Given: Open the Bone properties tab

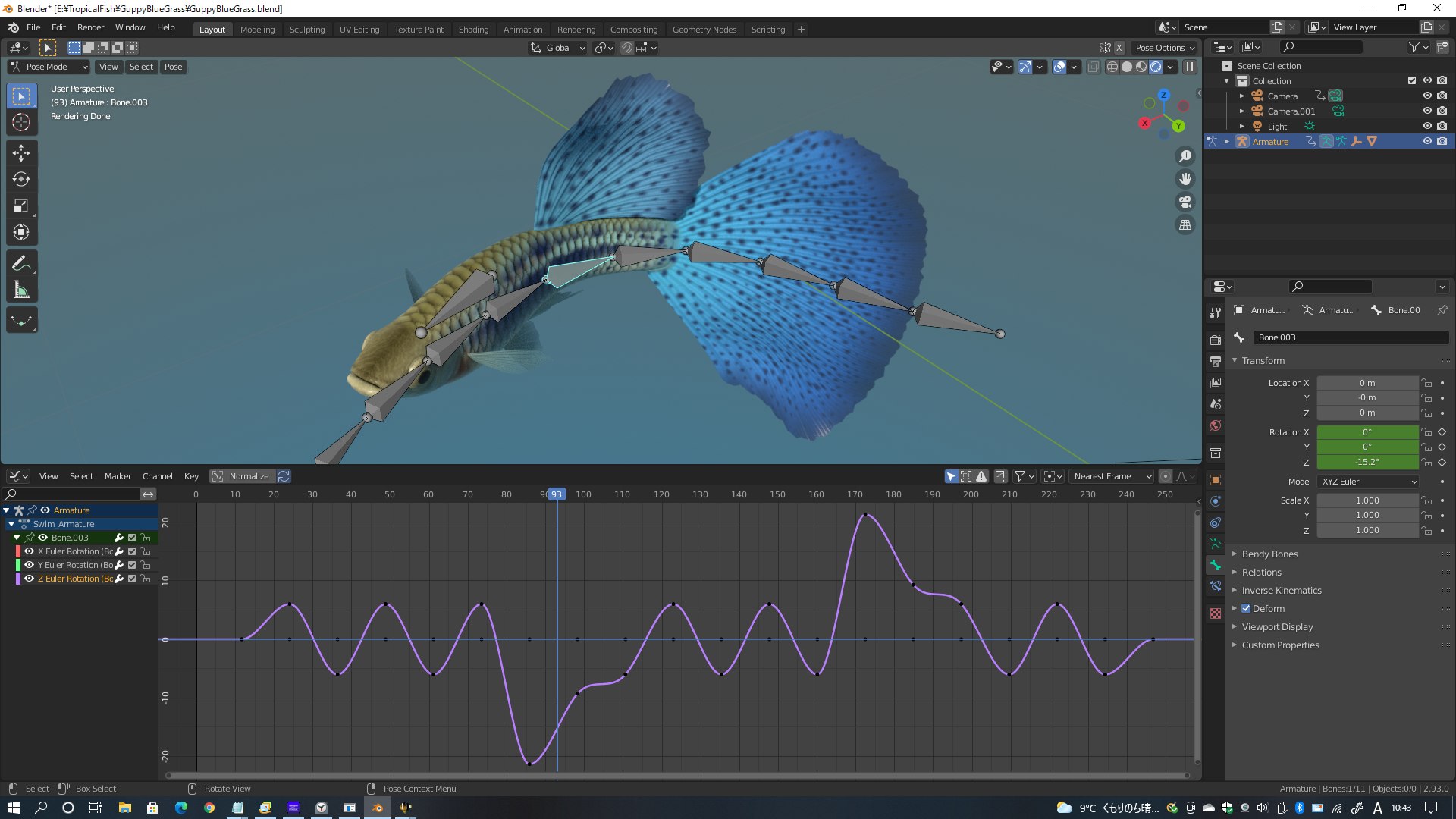Looking at the screenshot, I should pyautogui.click(x=1216, y=565).
